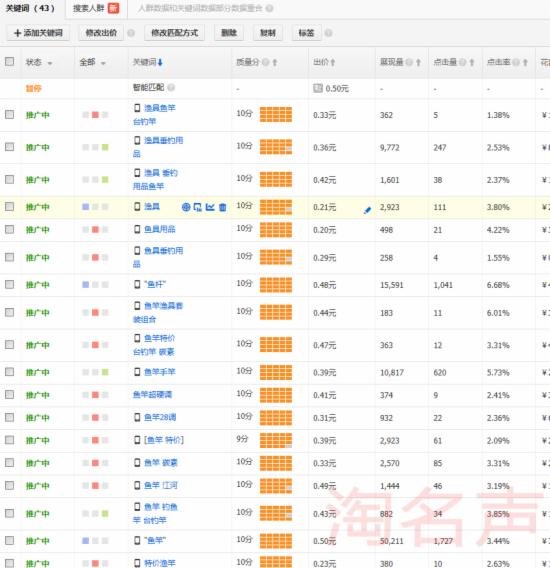Screen dimensions: 550x568
Task: Open the 状态 filter dropdown
Action: click(50, 63)
